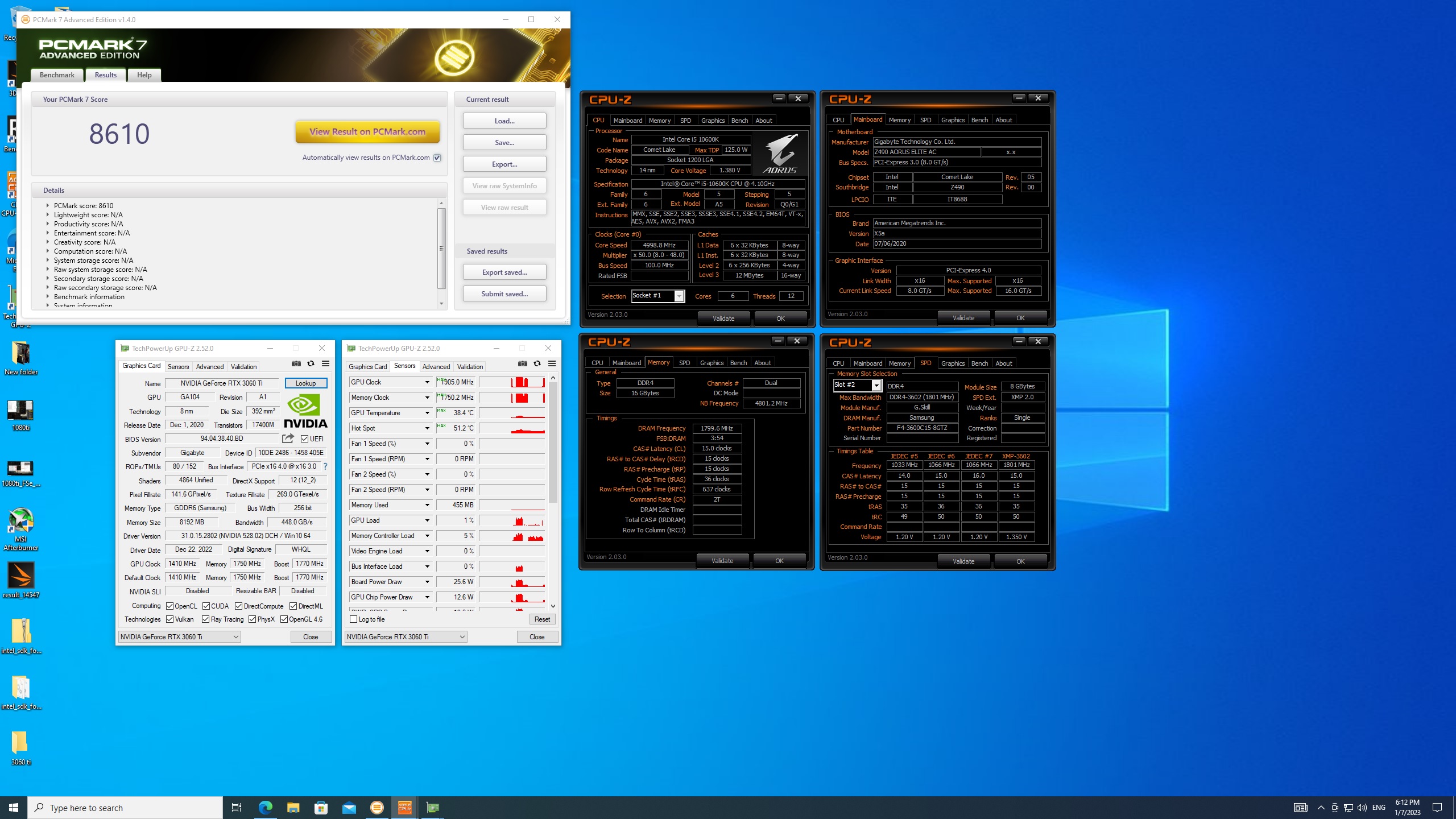Image resolution: width=1456 pixels, height=819 pixels.
Task: Open hamburger menu in GPU-Z Graphics Card window
Action: (x=325, y=364)
